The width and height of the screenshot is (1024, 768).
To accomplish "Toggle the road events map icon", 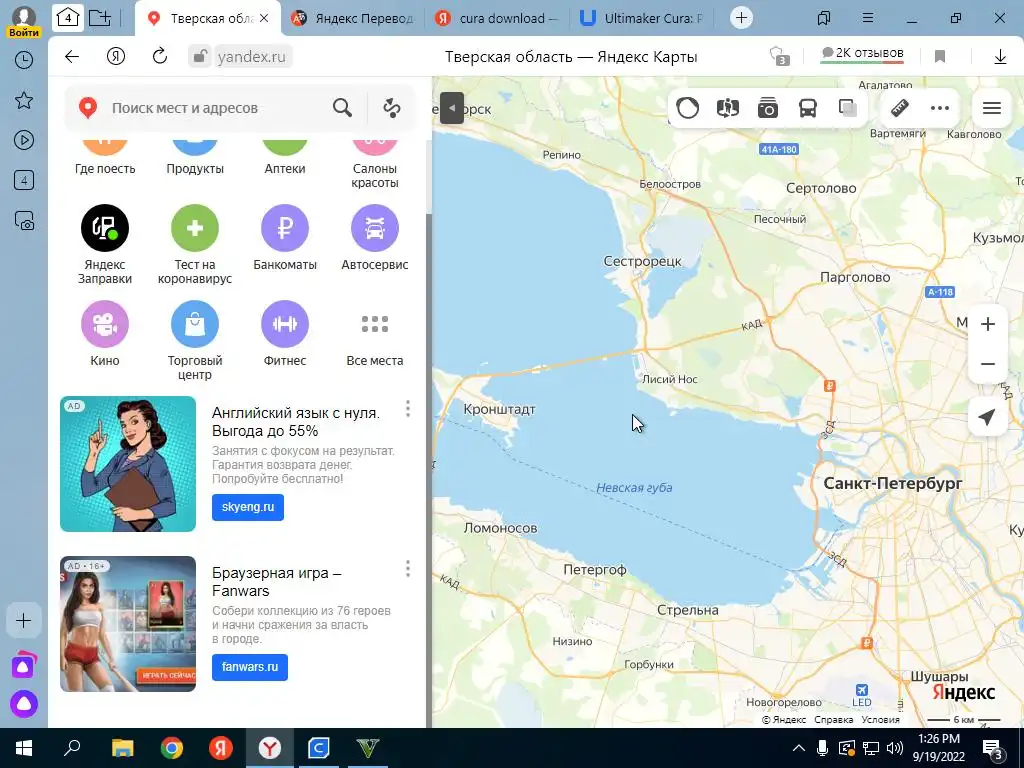I will (728, 108).
